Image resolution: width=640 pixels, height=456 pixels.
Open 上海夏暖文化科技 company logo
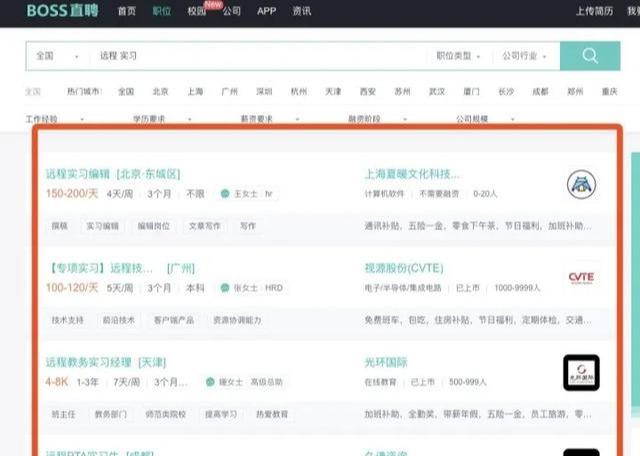pos(581,184)
